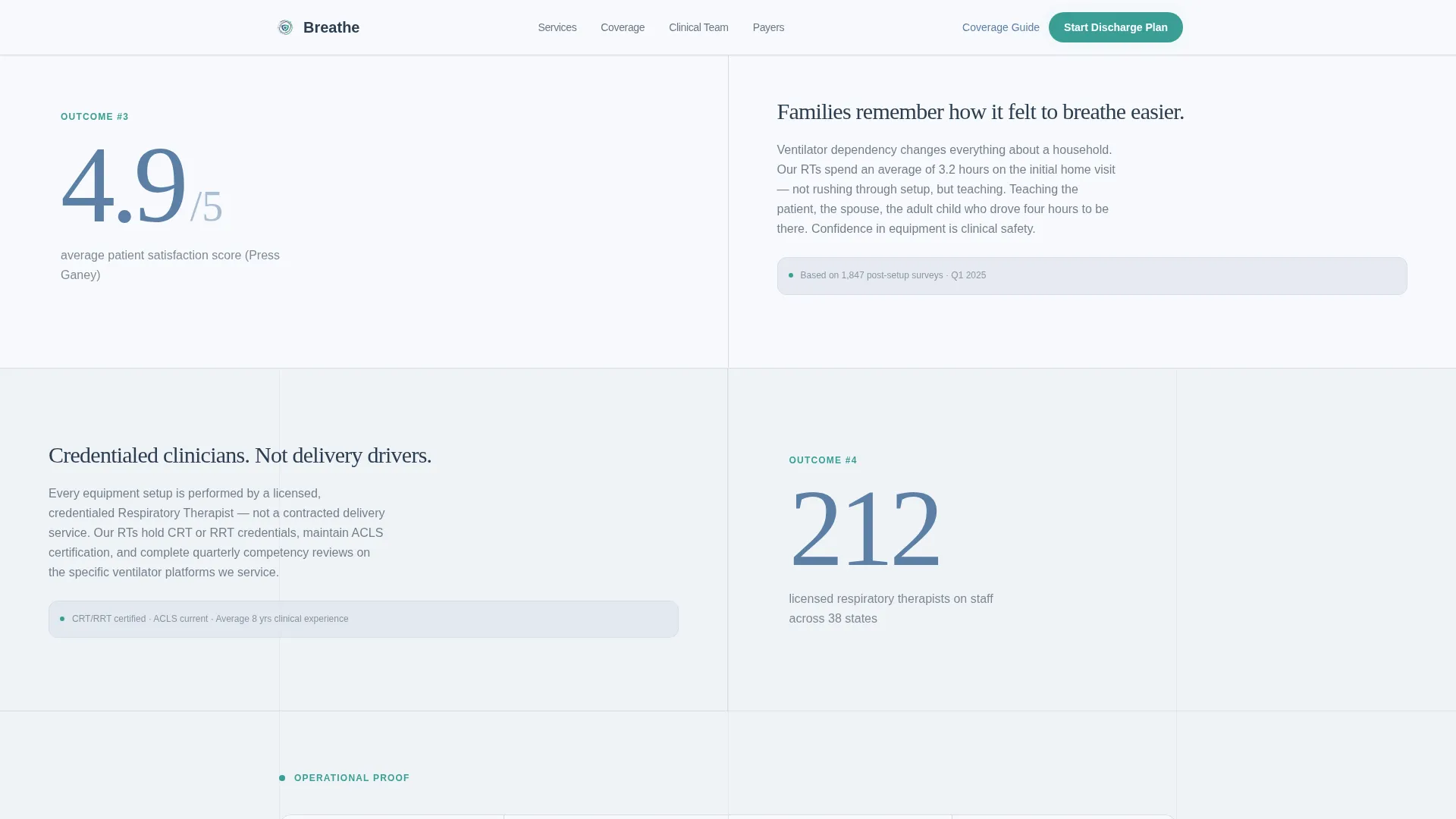Click the 4.9 satisfaction score figure
This screenshot has height=819, width=1456.
[141, 186]
